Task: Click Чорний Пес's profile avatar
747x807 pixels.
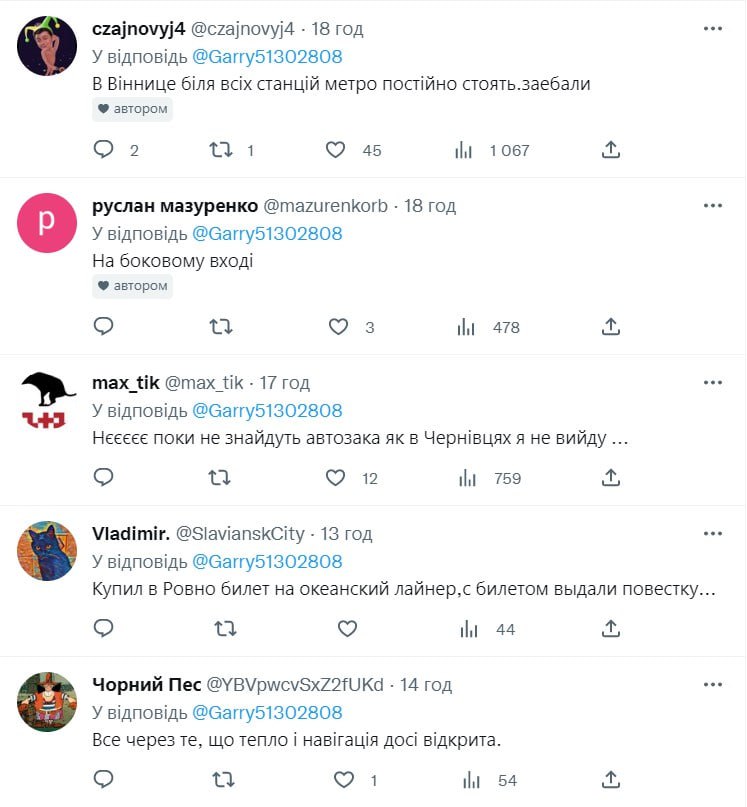Action: [47, 702]
